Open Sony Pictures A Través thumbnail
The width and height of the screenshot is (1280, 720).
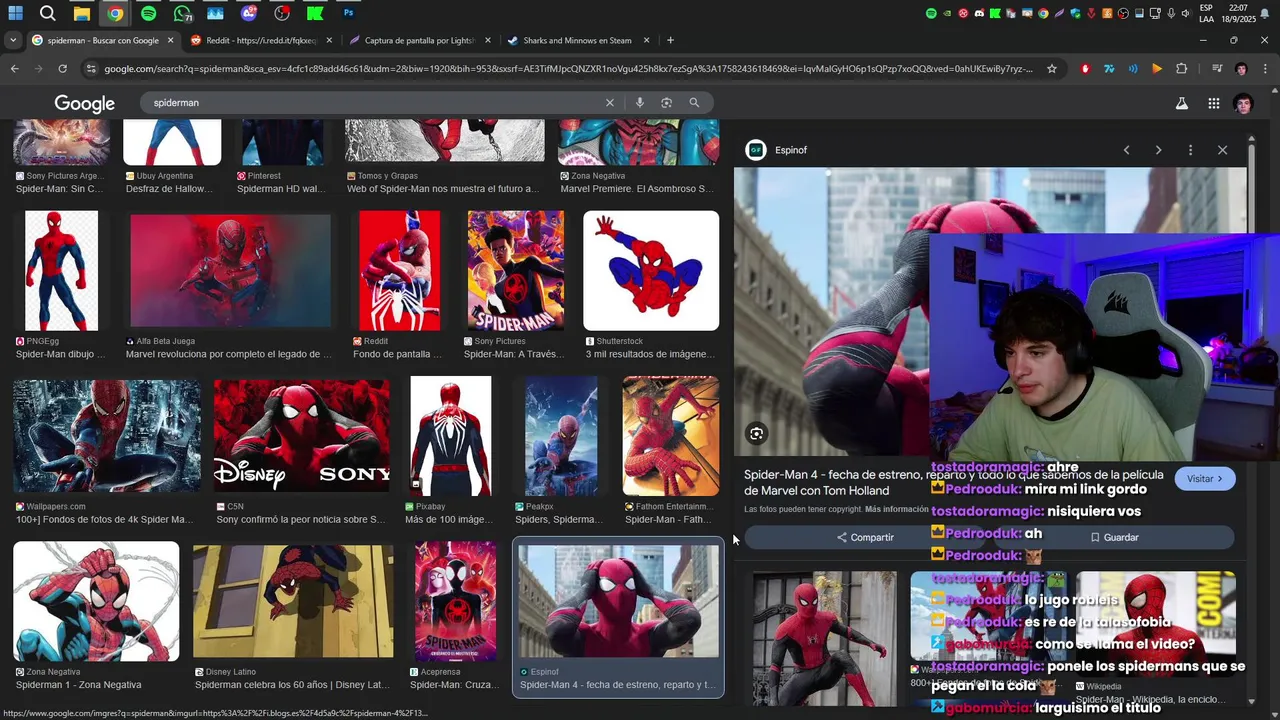click(x=516, y=270)
